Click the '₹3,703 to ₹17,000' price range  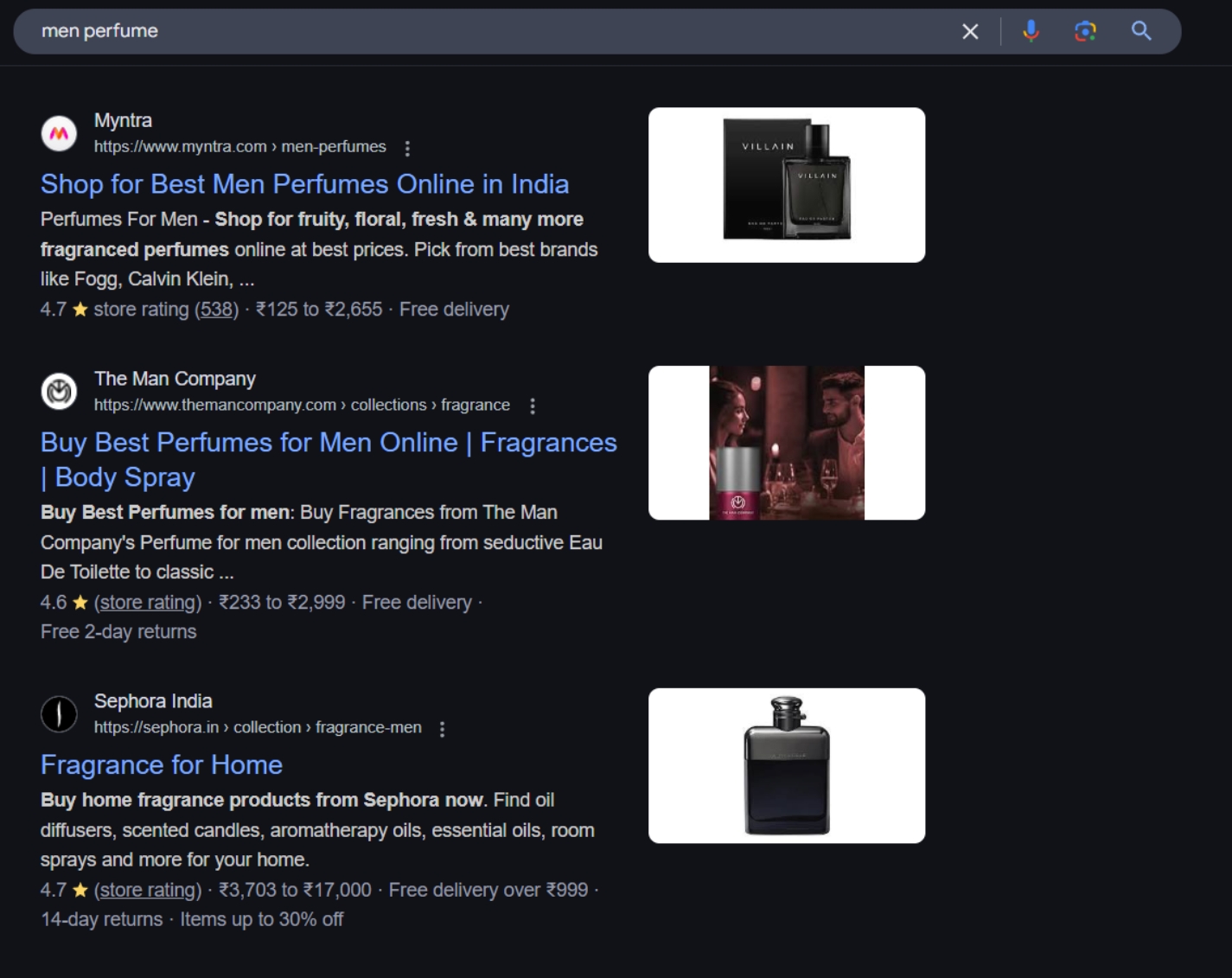click(295, 890)
